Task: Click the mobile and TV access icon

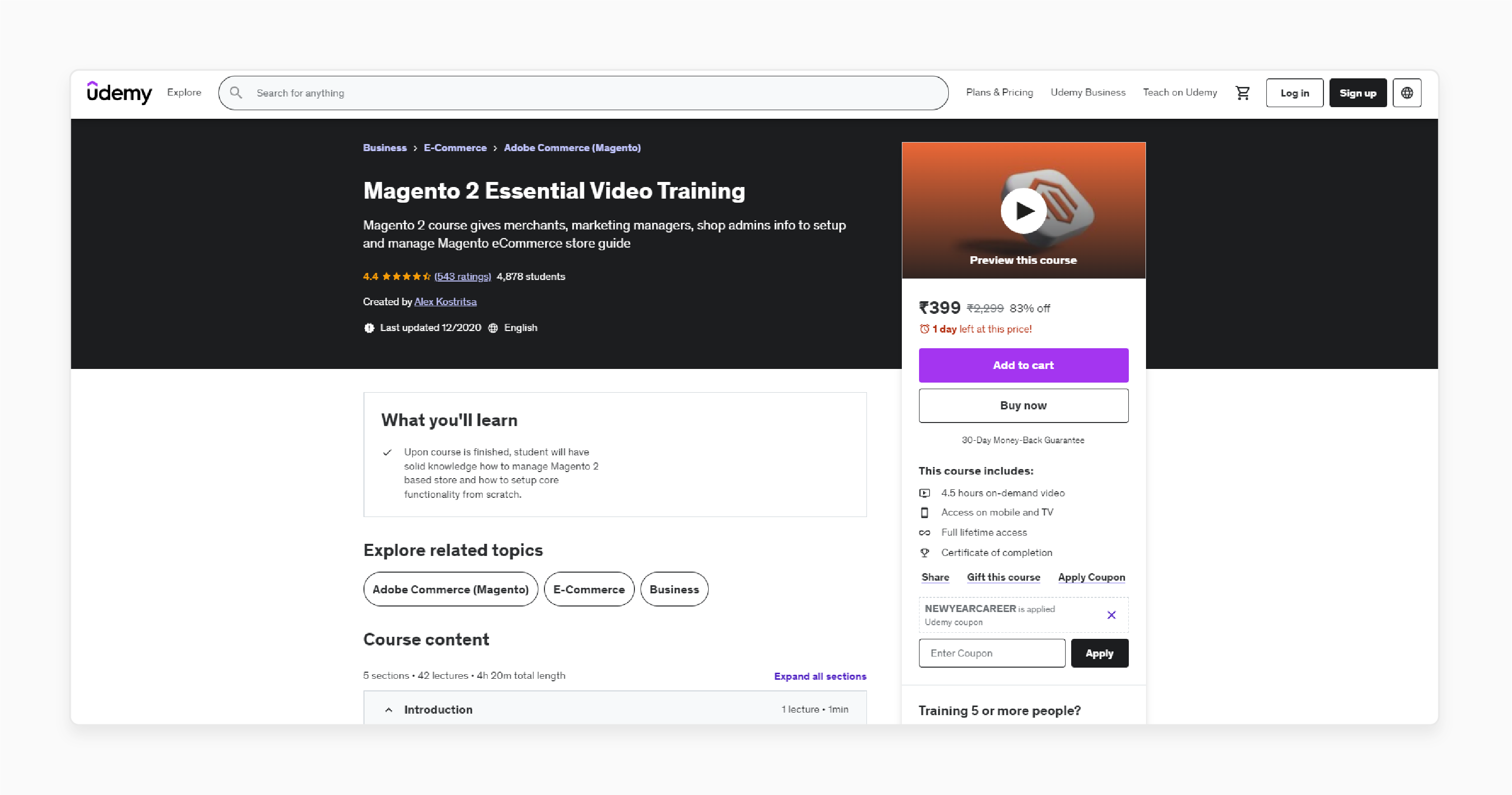Action: click(925, 513)
